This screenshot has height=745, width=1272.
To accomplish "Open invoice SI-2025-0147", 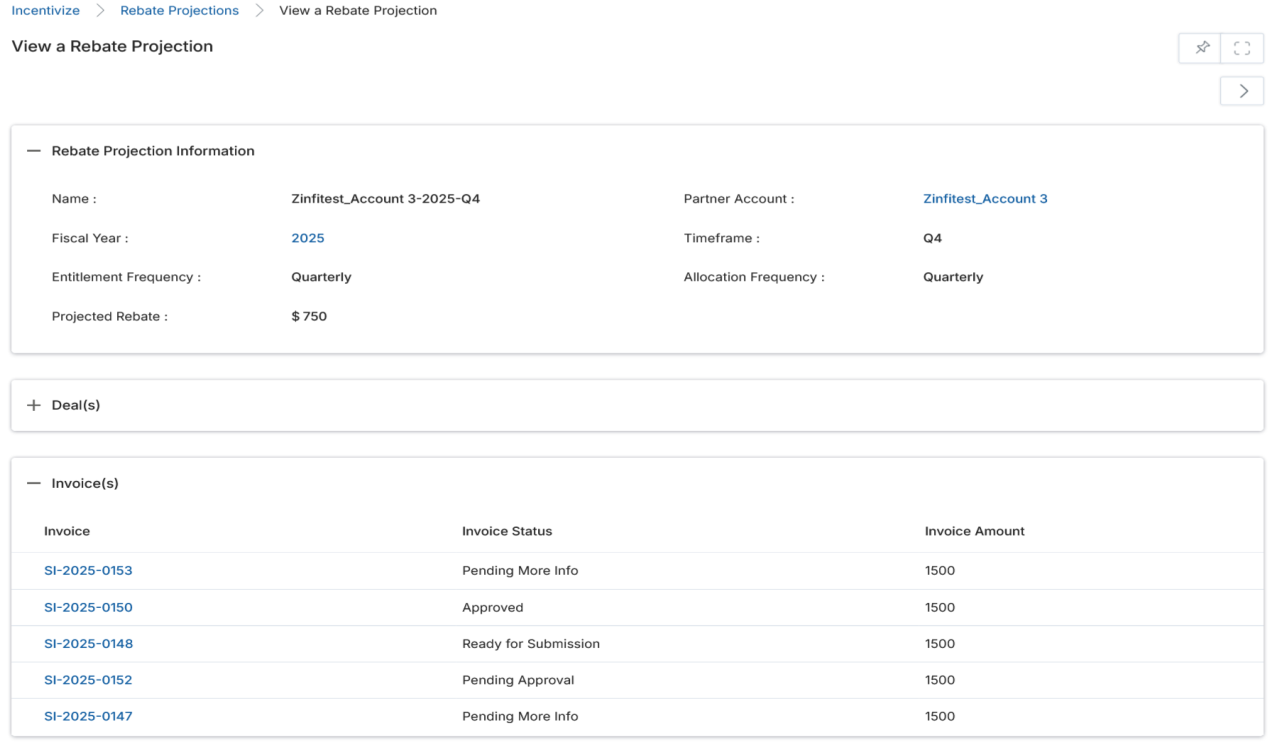I will tap(88, 716).
